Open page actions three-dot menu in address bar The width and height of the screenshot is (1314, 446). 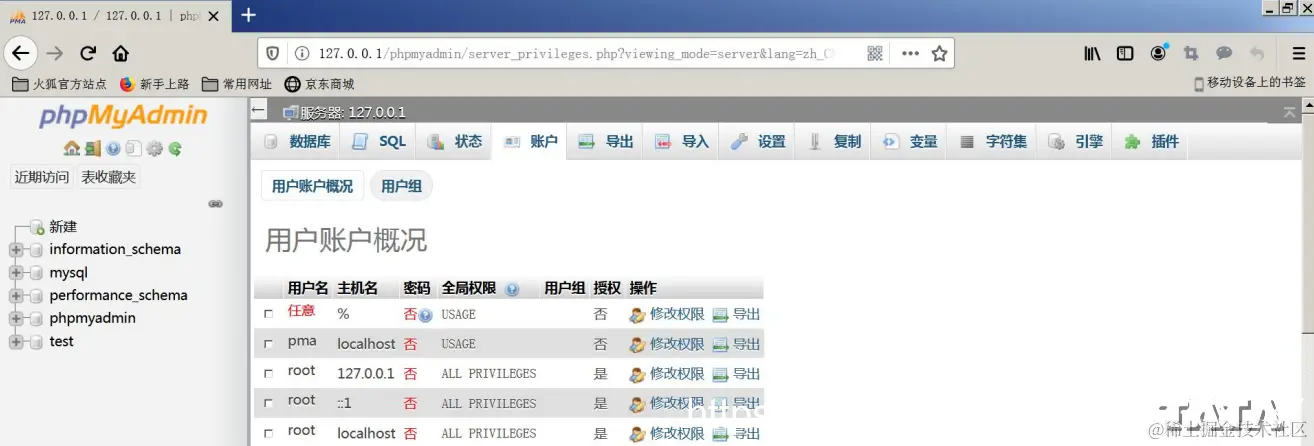910,53
